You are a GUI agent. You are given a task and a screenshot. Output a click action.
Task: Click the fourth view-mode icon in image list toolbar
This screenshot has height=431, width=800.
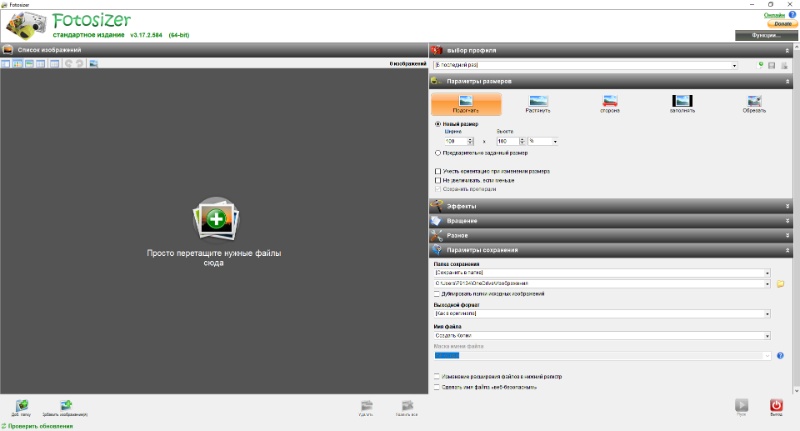[x=40, y=64]
